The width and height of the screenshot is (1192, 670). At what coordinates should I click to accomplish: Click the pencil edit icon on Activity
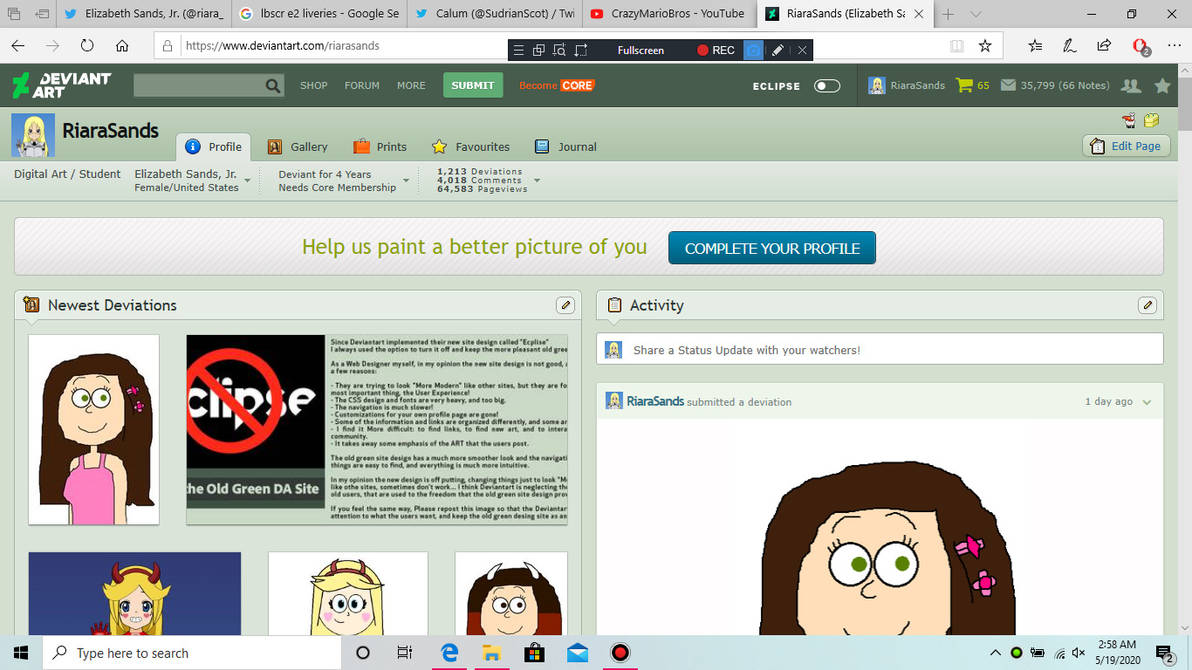pyautogui.click(x=1147, y=305)
